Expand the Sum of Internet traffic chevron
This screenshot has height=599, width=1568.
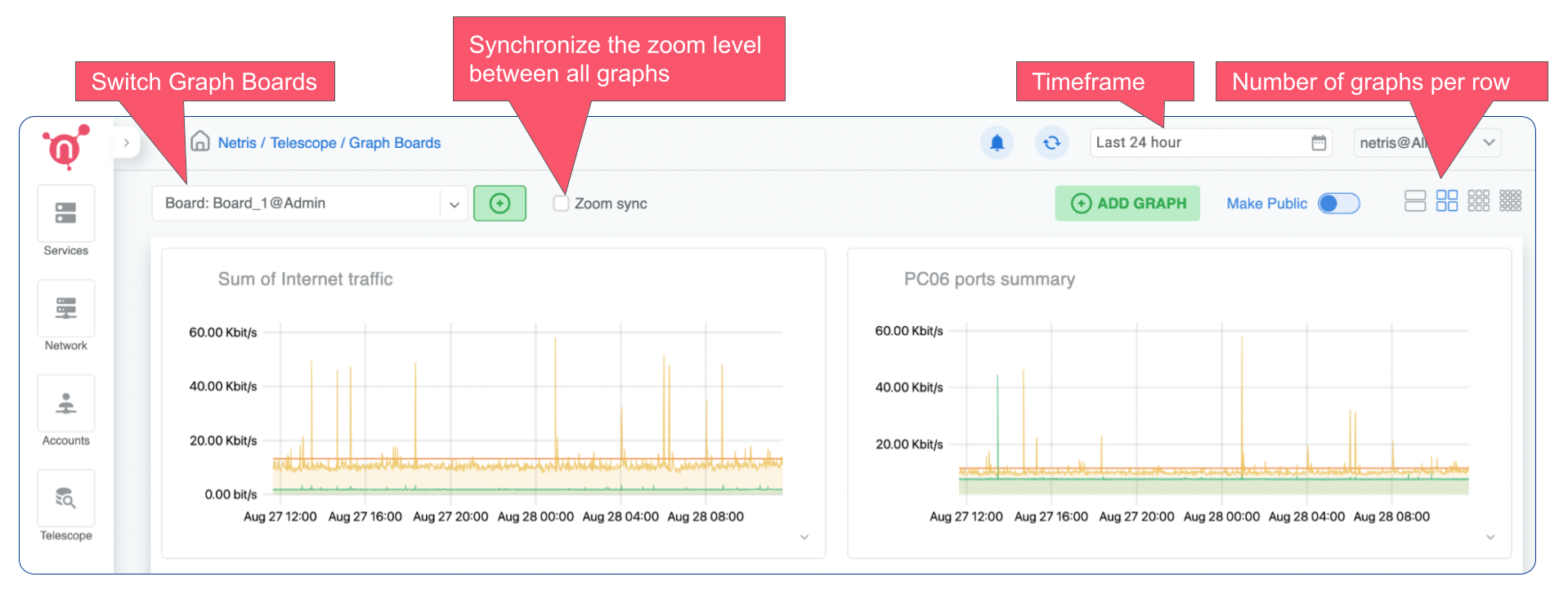804,537
